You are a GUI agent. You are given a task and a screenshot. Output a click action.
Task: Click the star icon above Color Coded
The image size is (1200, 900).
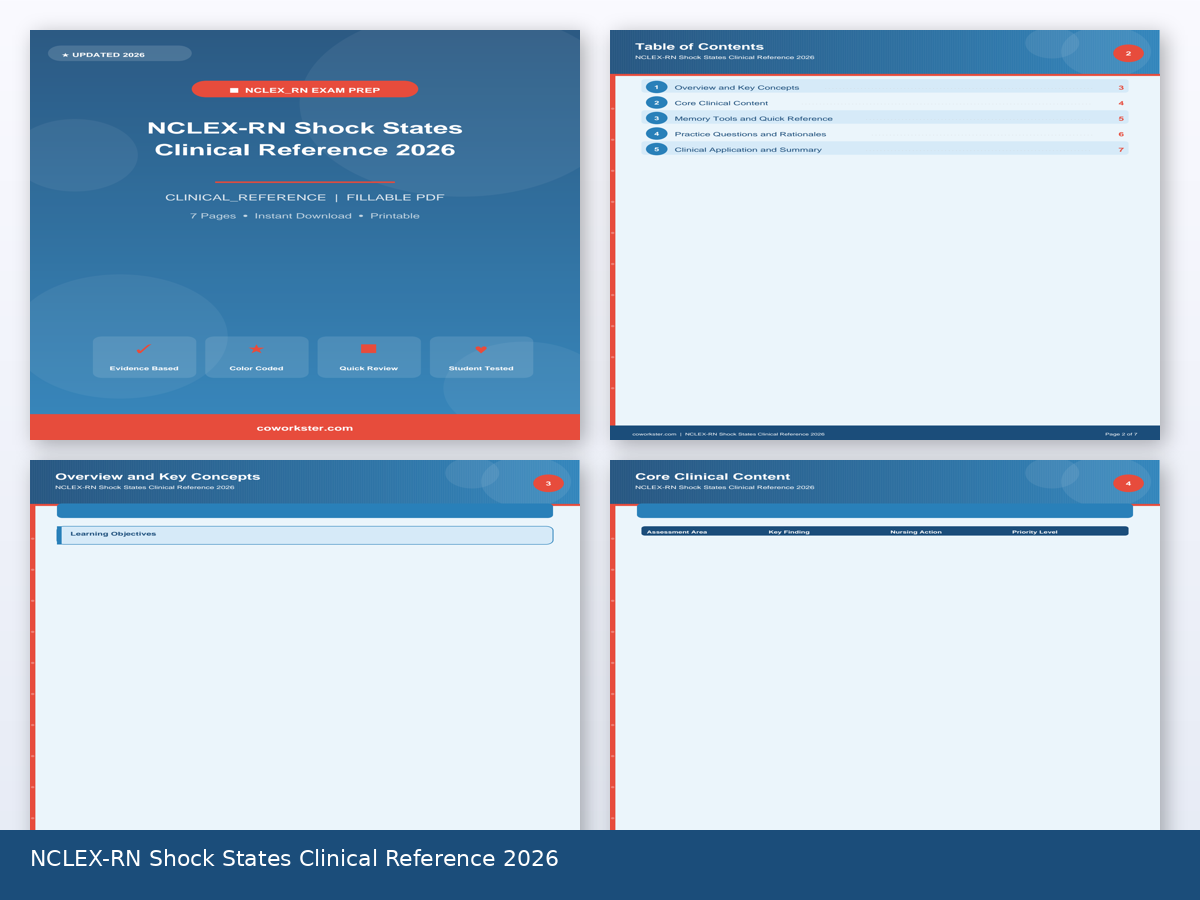click(x=256, y=349)
